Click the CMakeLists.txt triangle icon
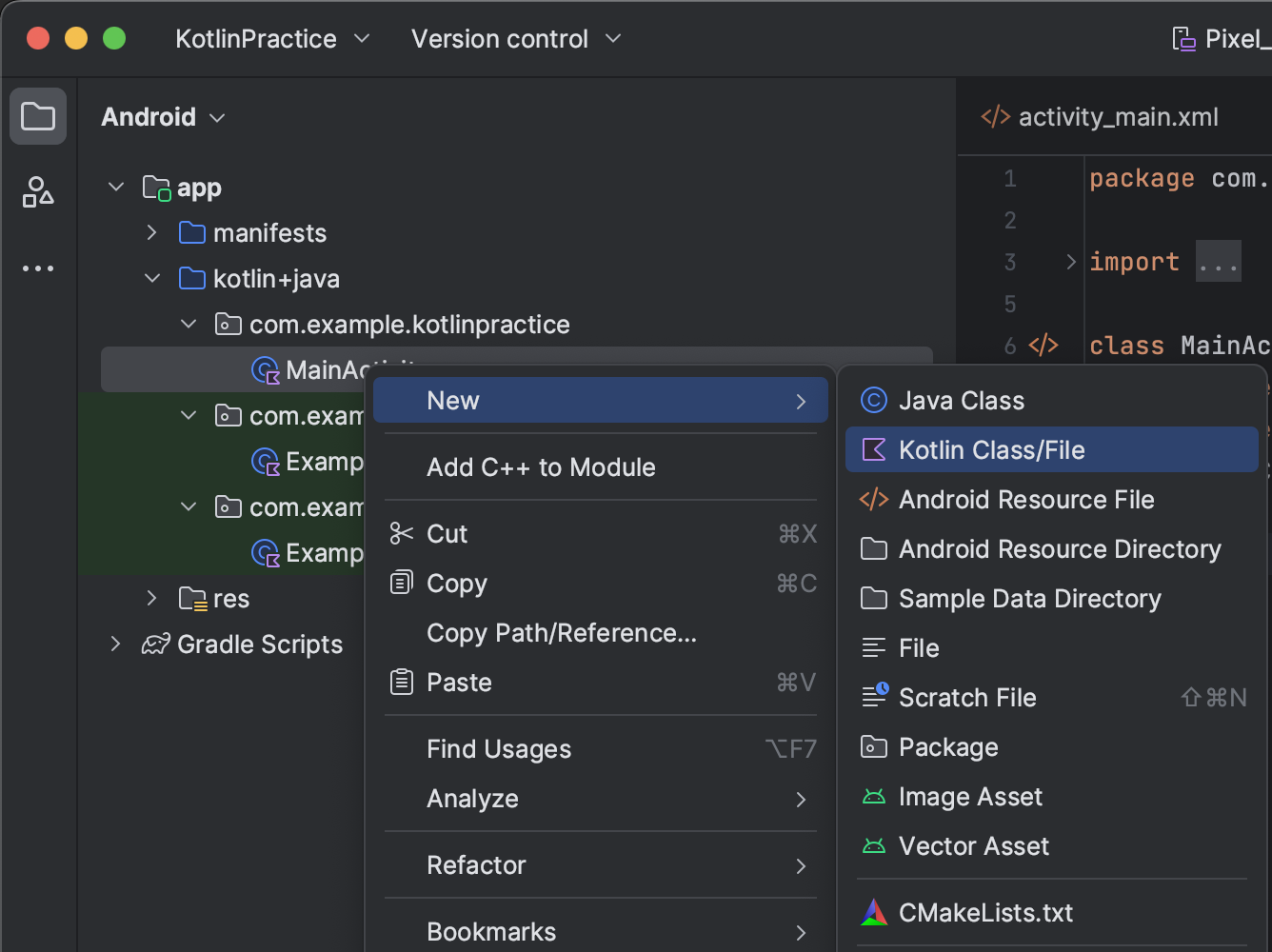 [x=874, y=913]
